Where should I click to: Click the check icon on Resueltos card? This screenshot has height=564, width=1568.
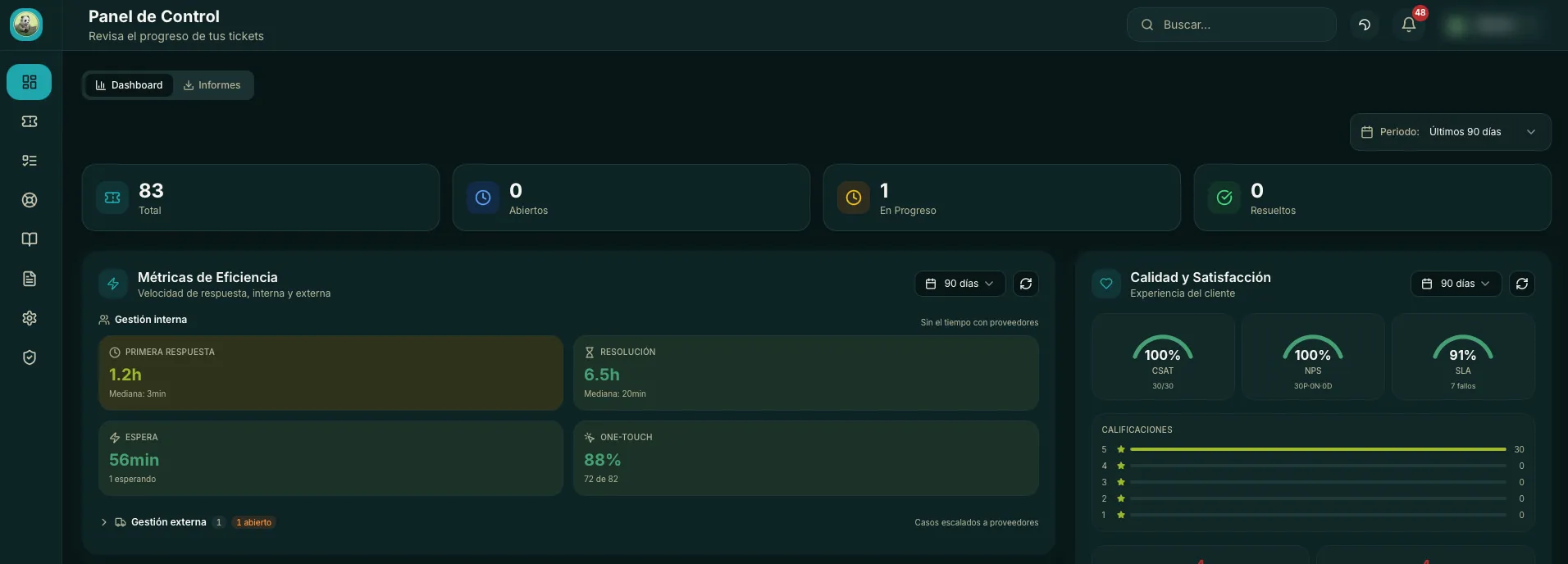(1224, 198)
